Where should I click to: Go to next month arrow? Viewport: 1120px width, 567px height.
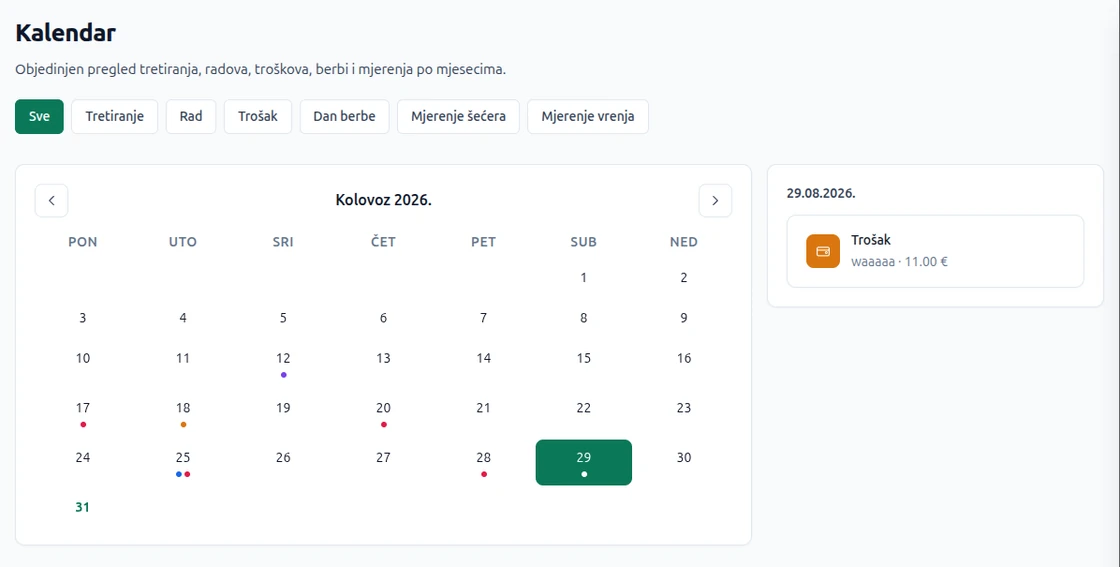pos(715,201)
